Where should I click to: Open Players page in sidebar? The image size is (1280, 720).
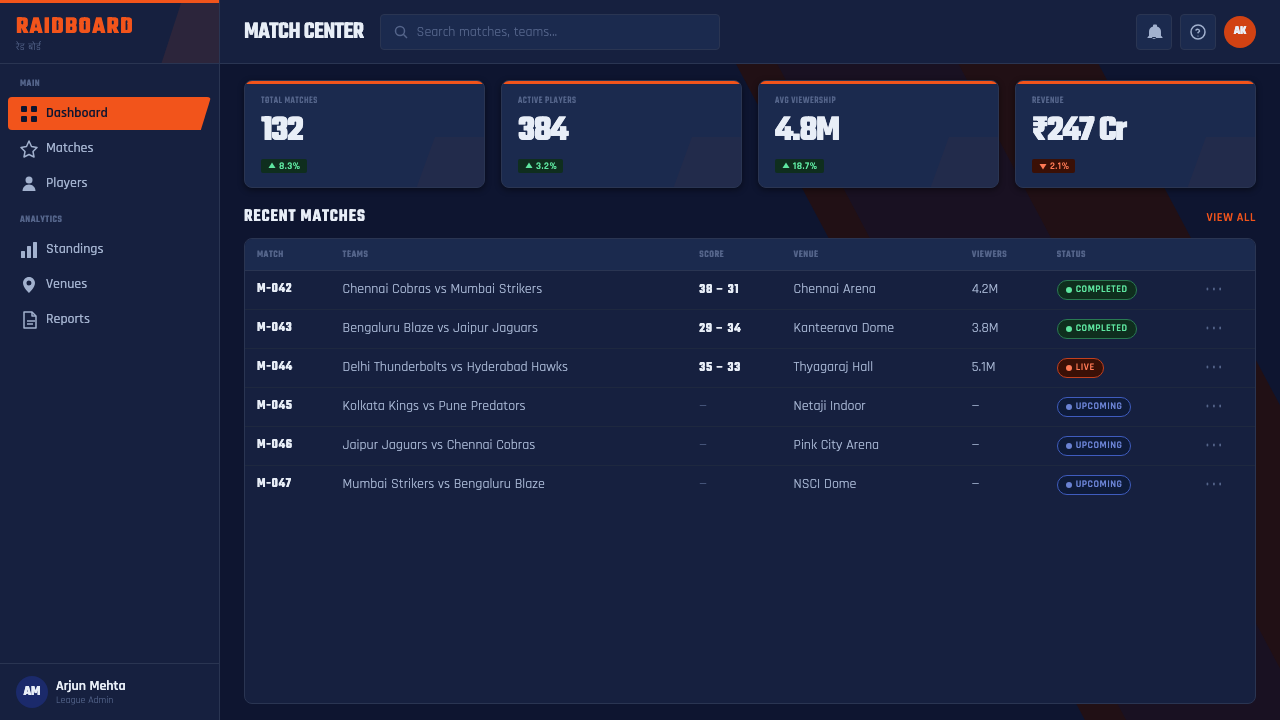pos(109,183)
